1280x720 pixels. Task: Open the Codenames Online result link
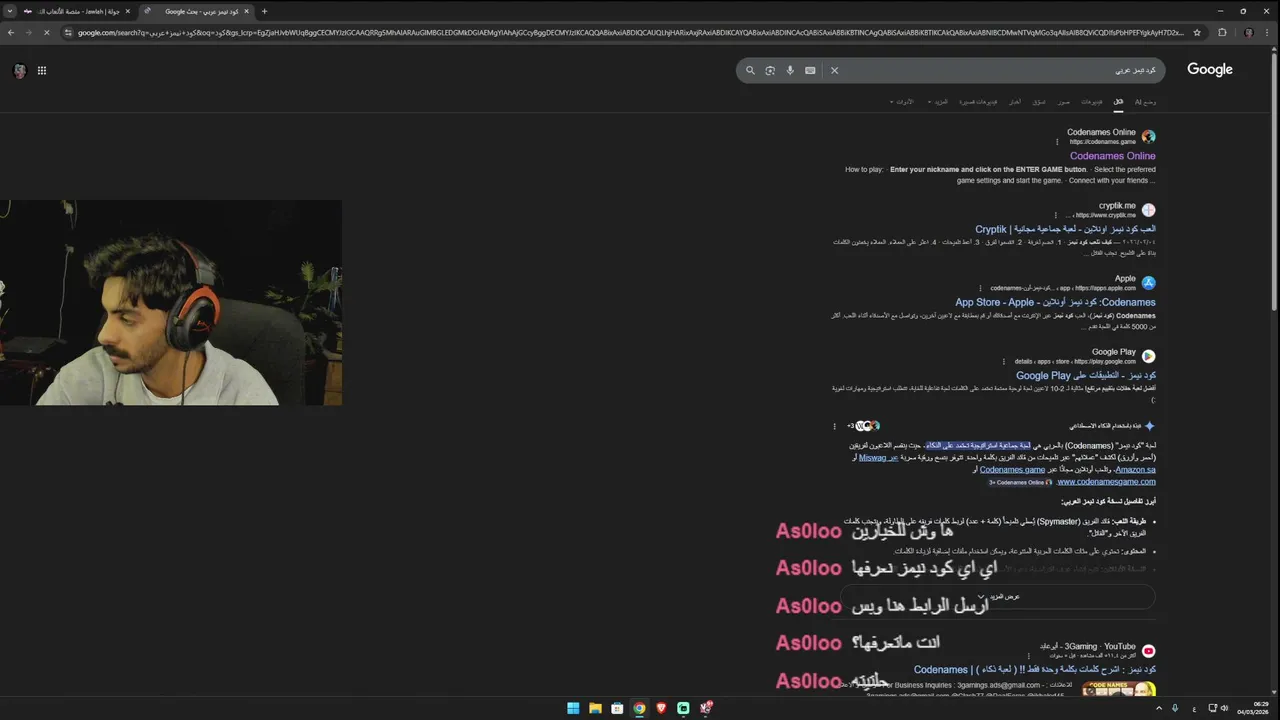tap(1112, 156)
